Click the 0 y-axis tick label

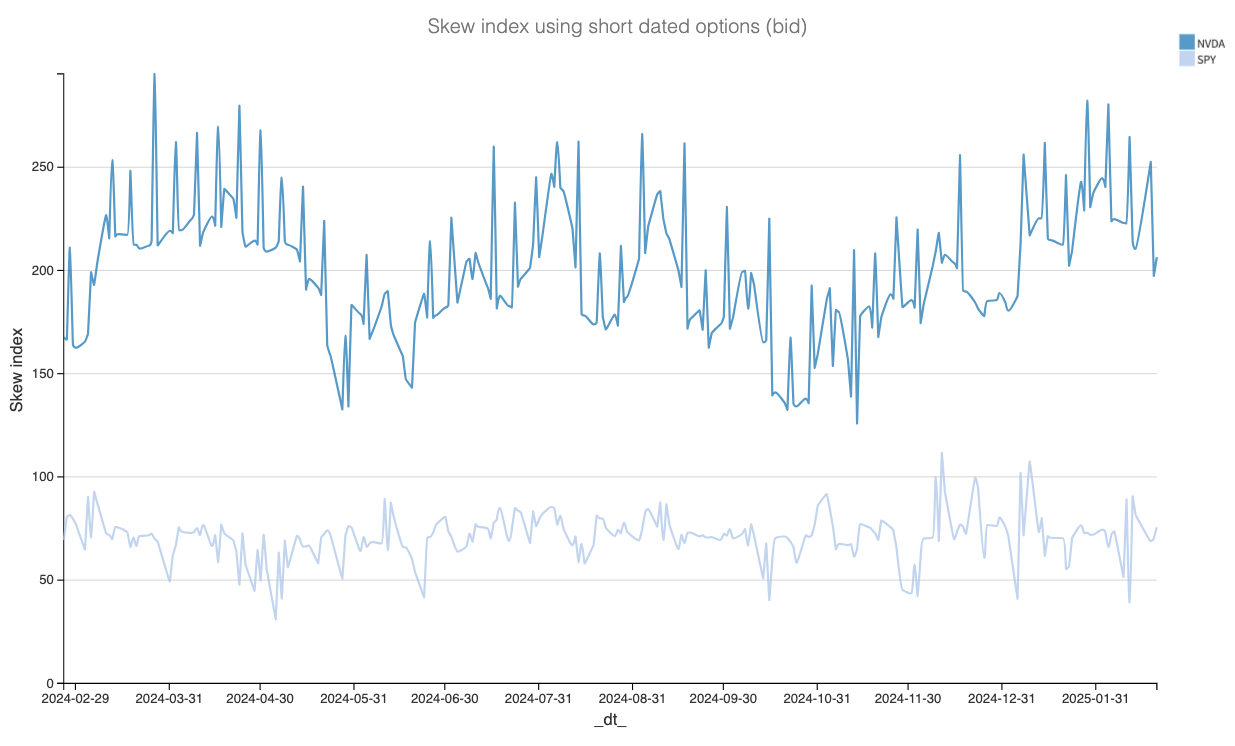pyautogui.click(x=50, y=683)
